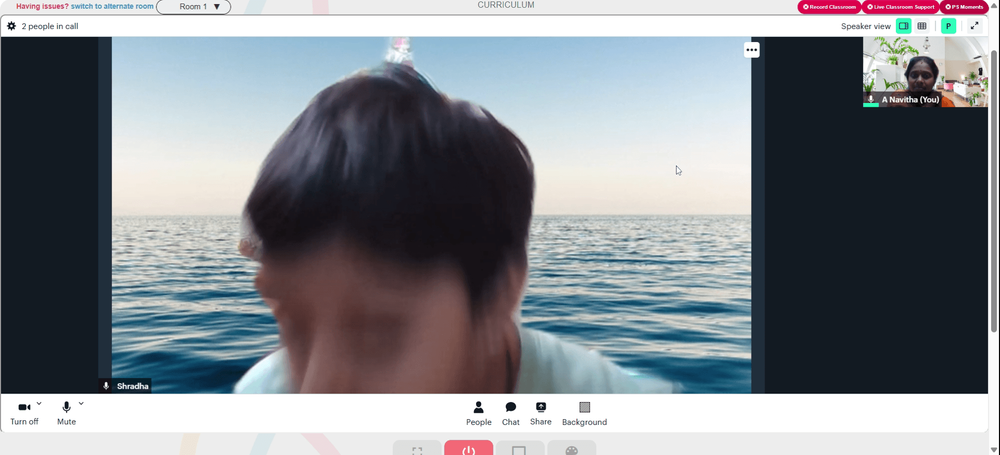The width and height of the screenshot is (1000, 455).
Task: Open the People panel
Action: (x=478, y=414)
